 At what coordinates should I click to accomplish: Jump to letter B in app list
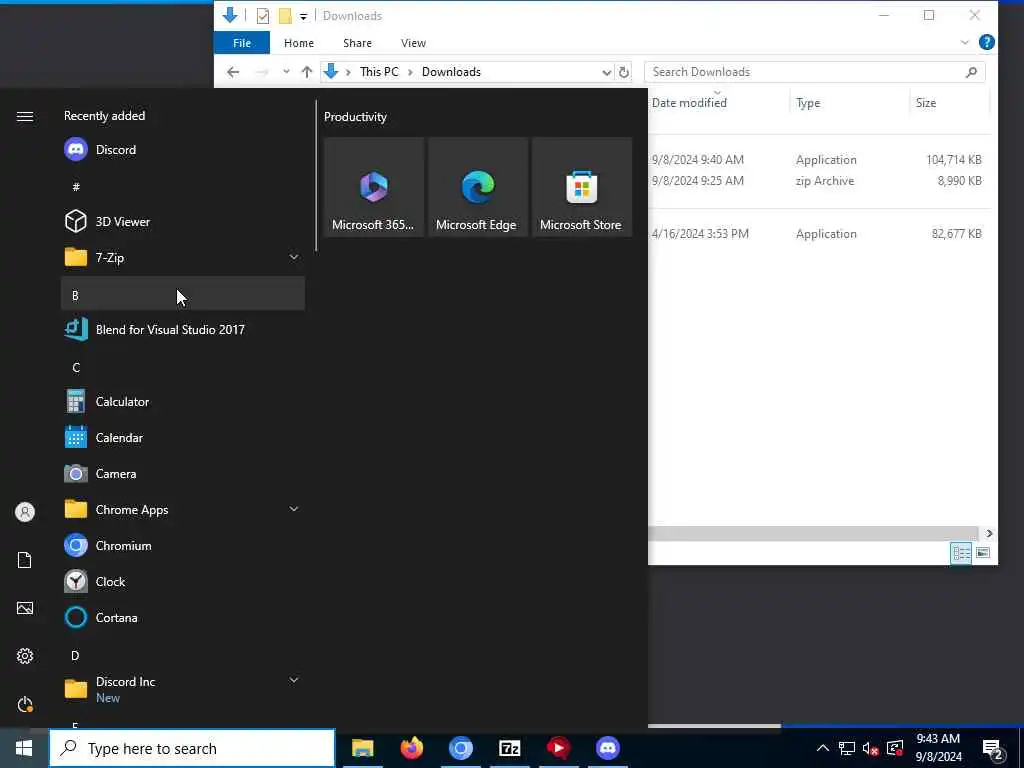(183, 293)
